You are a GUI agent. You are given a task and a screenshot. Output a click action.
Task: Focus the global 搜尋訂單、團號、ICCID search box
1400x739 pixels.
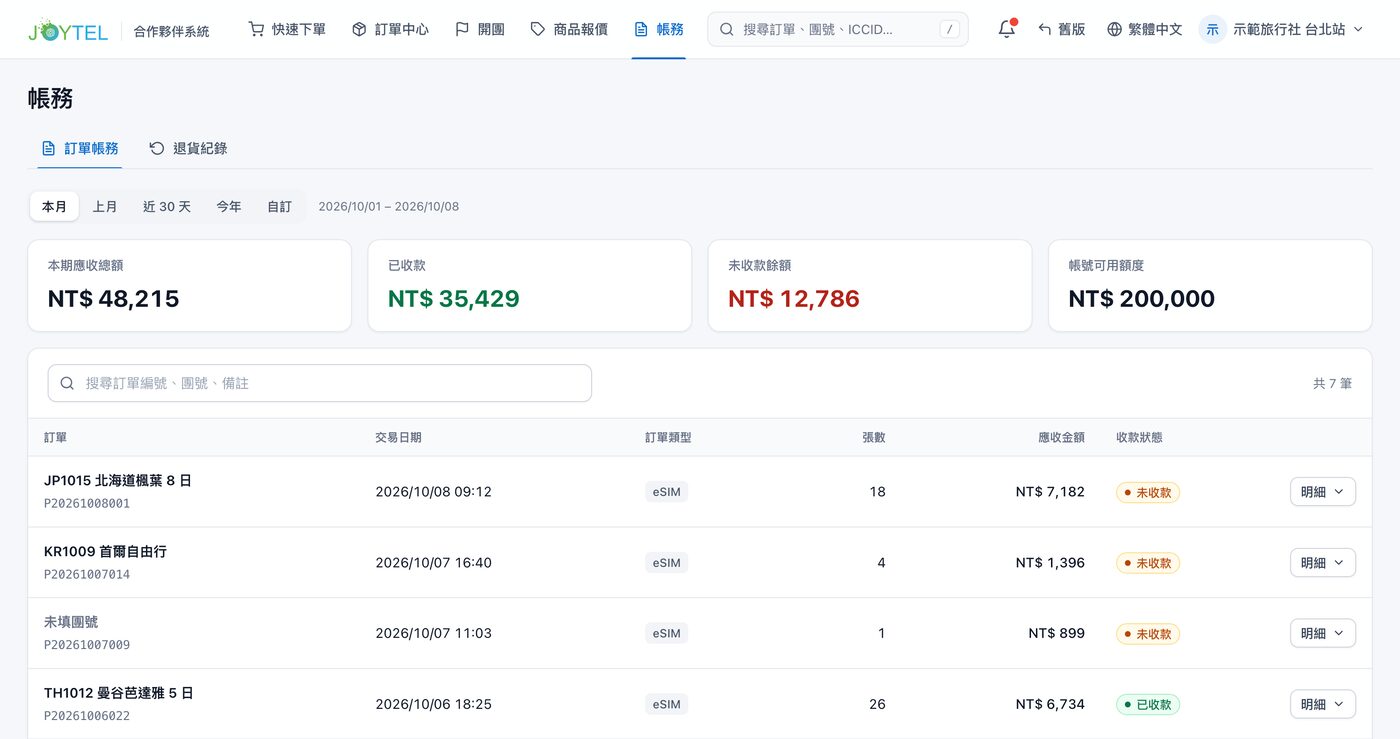click(x=838, y=30)
